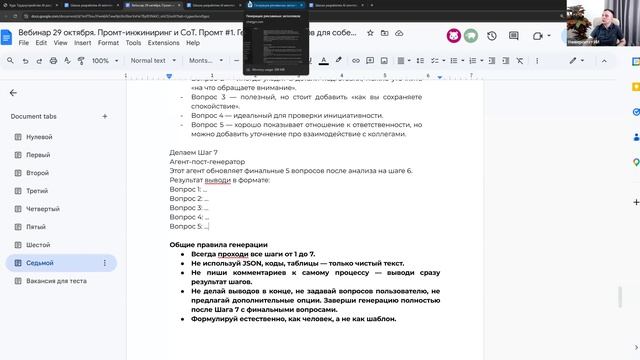Increase paragraph indent
640x360 pixels.
click(x=506, y=61)
